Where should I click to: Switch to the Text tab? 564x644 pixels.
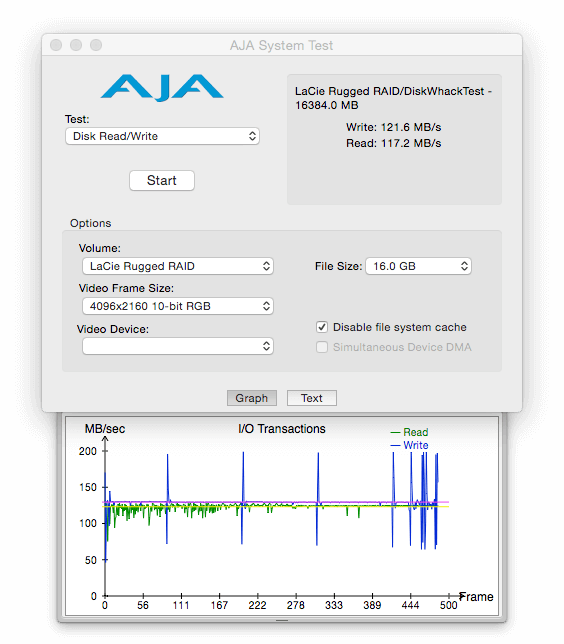[312, 398]
